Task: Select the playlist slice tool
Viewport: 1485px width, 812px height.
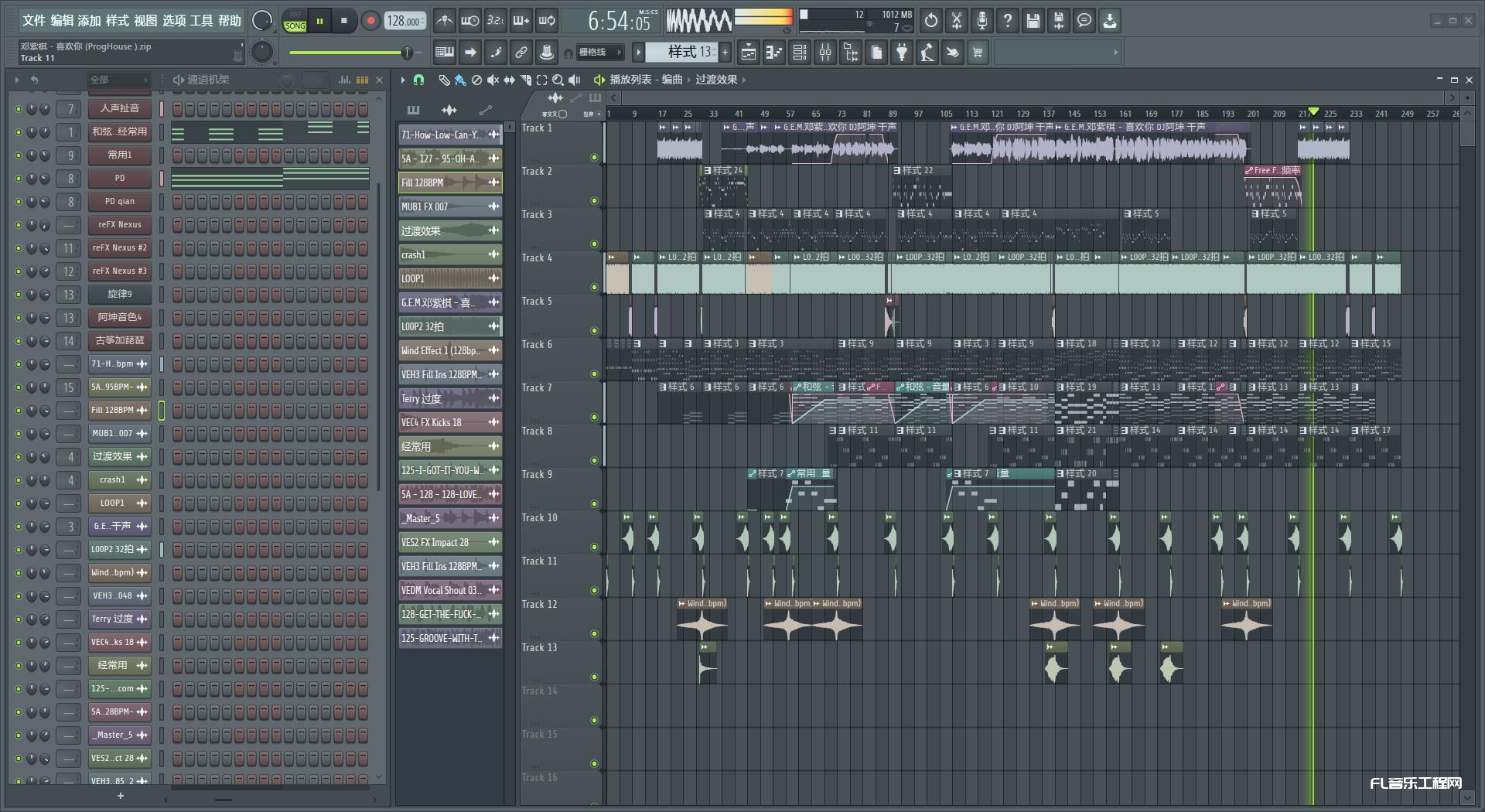Action: coord(526,80)
